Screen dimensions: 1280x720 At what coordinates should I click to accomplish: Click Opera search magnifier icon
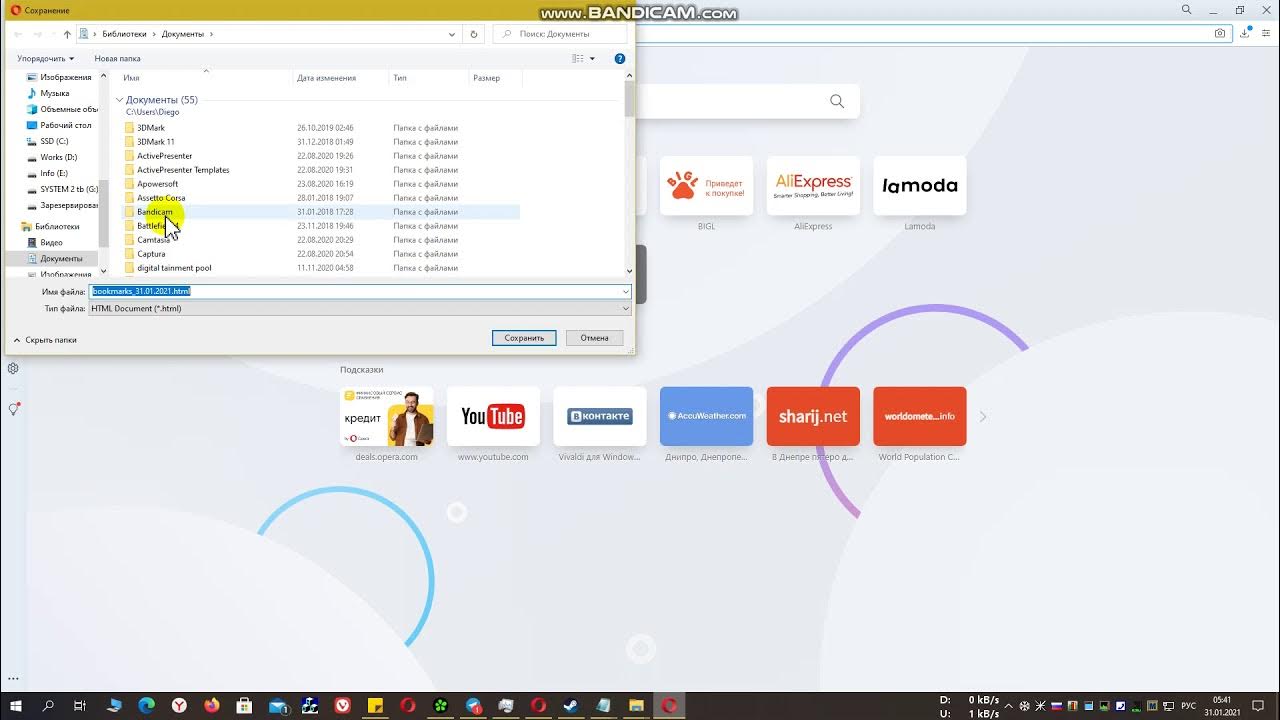pyautogui.click(x=837, y=101)
